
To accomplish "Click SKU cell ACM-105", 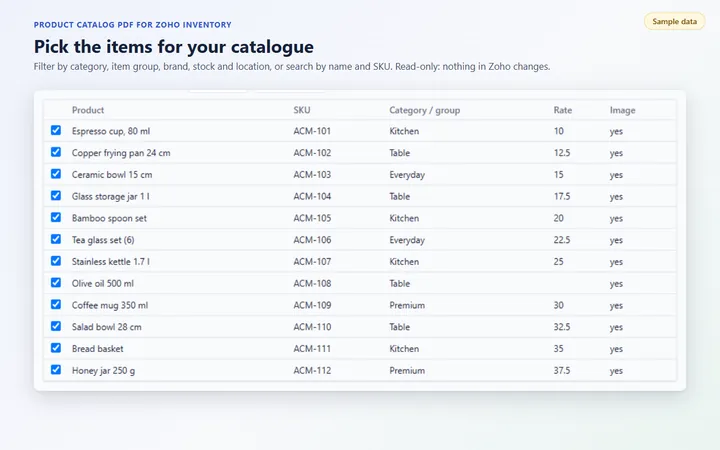I will (312, 219).
